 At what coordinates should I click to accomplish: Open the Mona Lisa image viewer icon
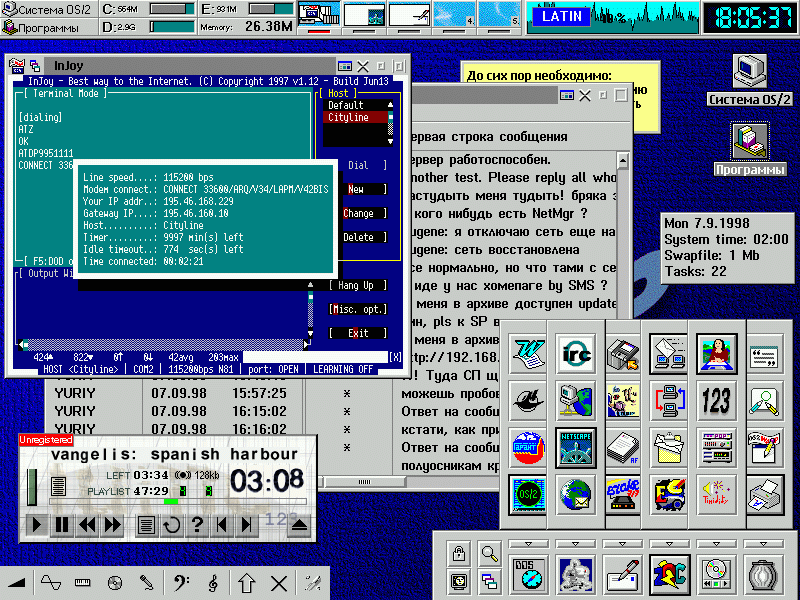[x=716, y=353]
